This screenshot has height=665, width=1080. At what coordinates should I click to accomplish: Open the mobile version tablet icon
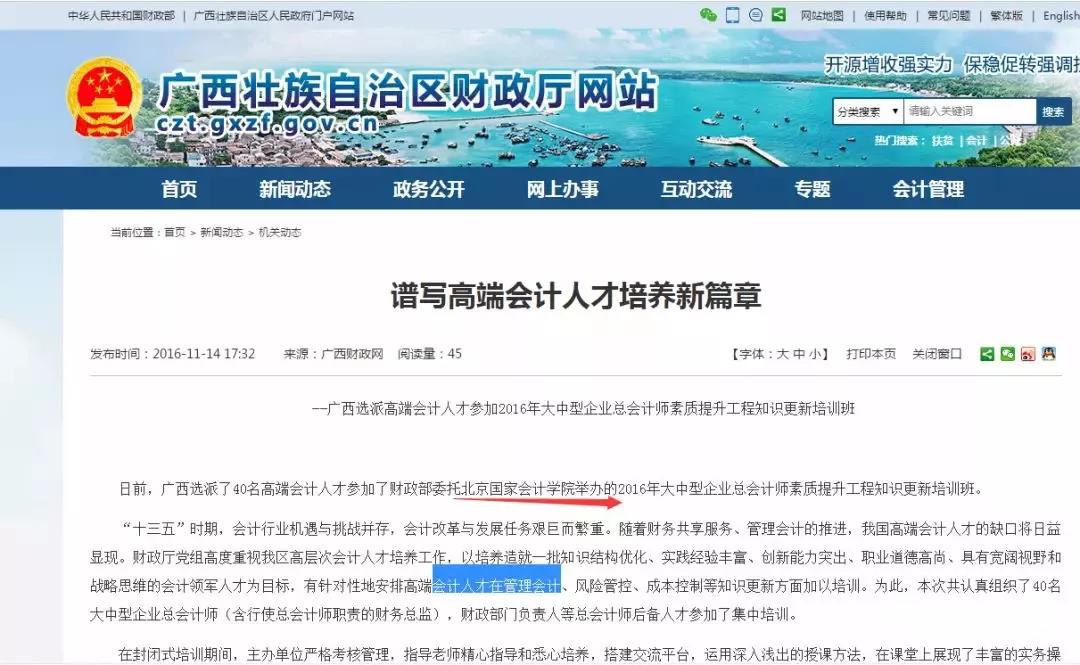point(733,14)
